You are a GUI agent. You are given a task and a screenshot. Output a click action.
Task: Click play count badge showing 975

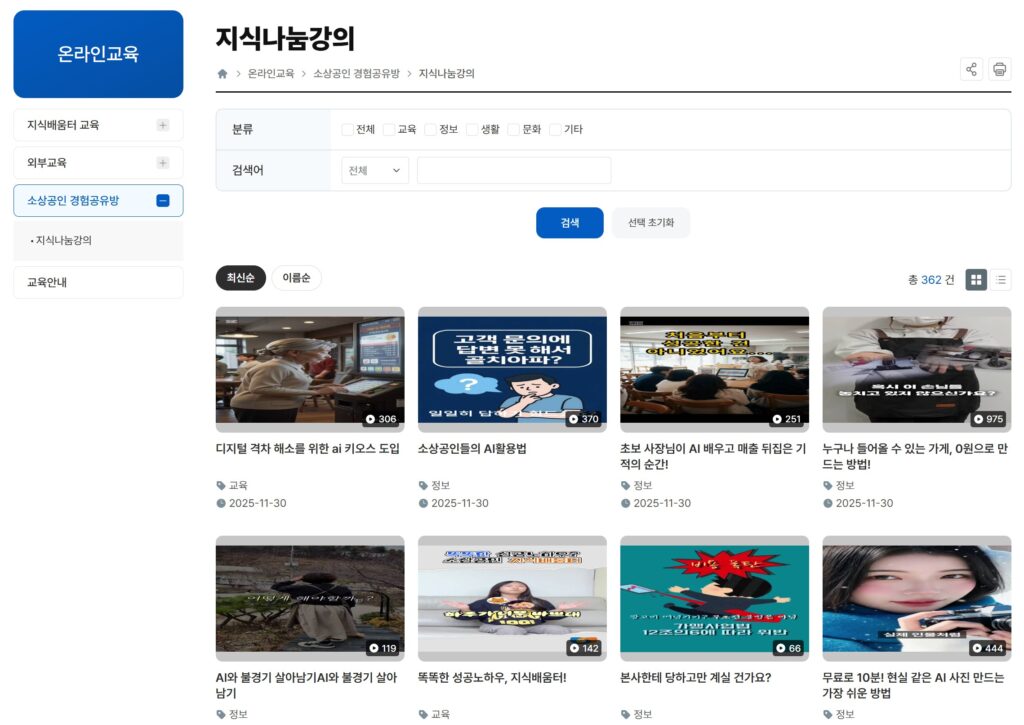tap(989, 419)
